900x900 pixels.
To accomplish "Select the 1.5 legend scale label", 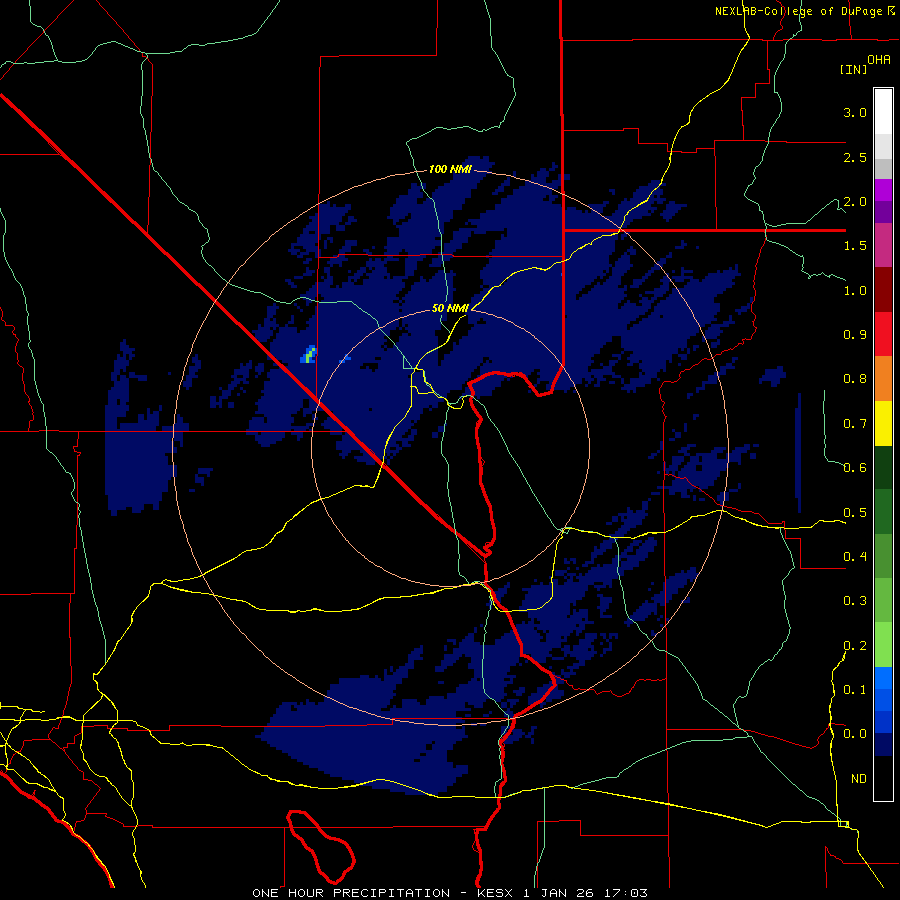I will pyautogui.click(x=855, y=246).
